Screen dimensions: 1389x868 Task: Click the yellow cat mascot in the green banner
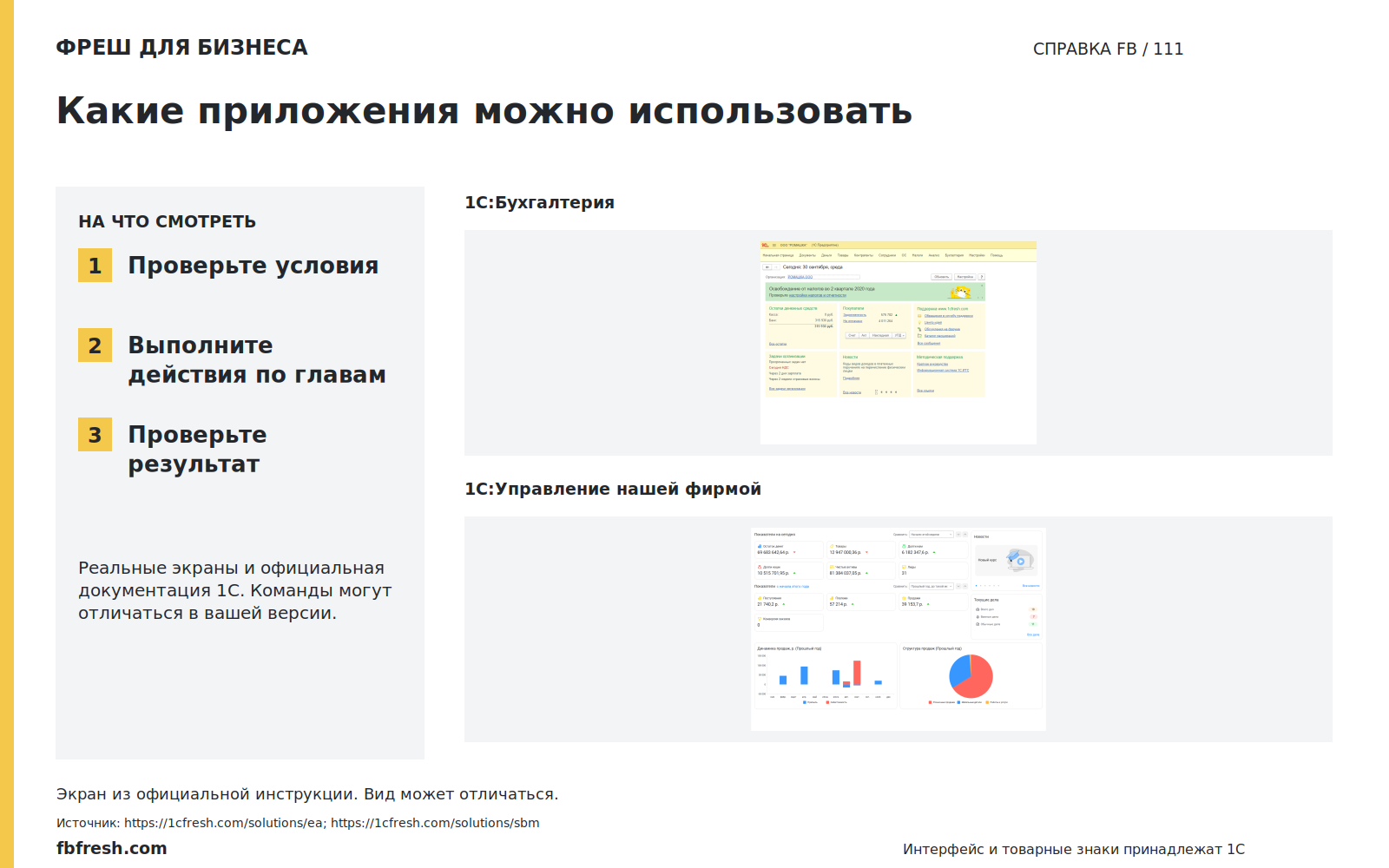click(x=961, y=292)
